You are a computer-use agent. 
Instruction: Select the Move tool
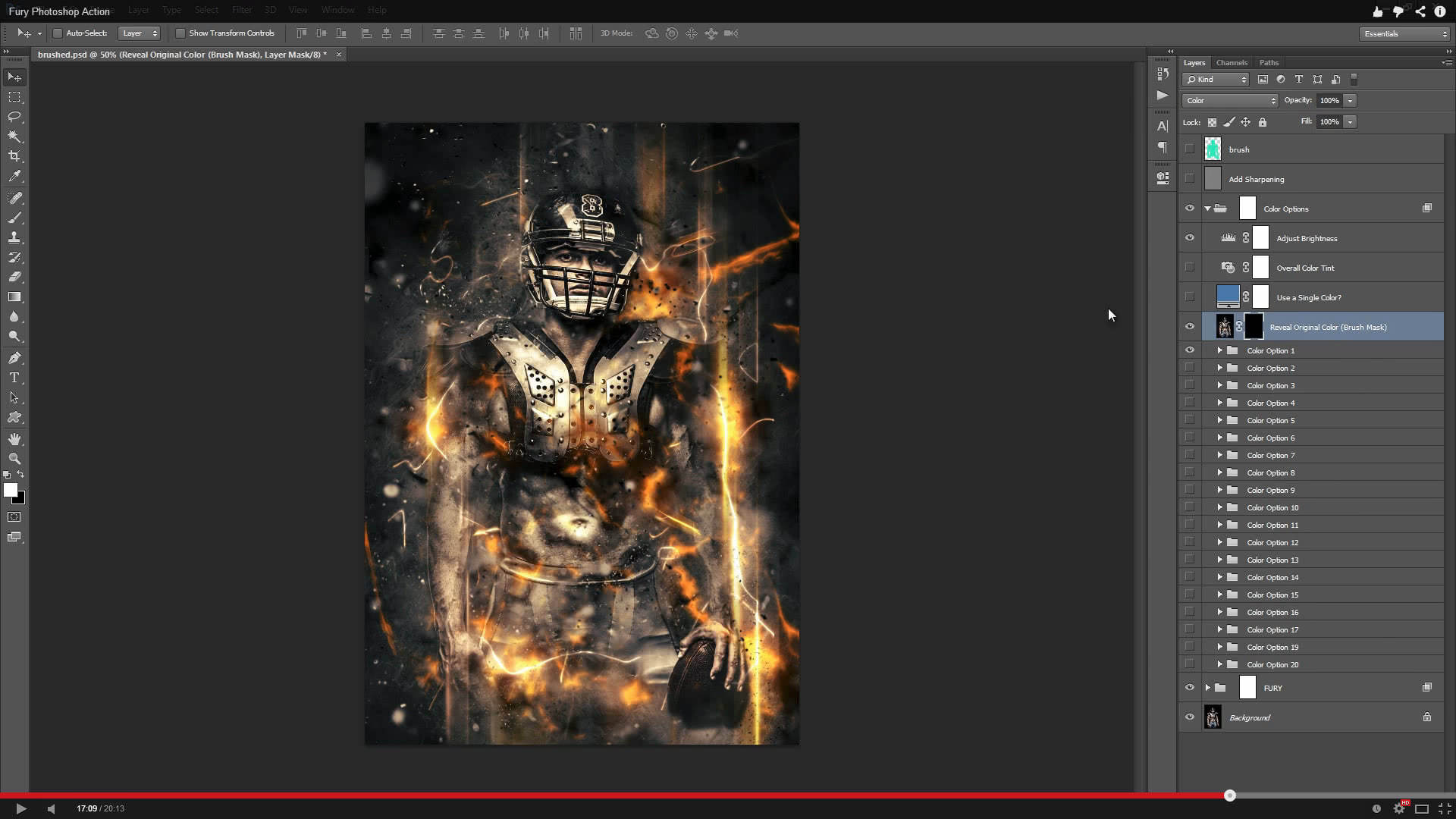tap(14, 77)
